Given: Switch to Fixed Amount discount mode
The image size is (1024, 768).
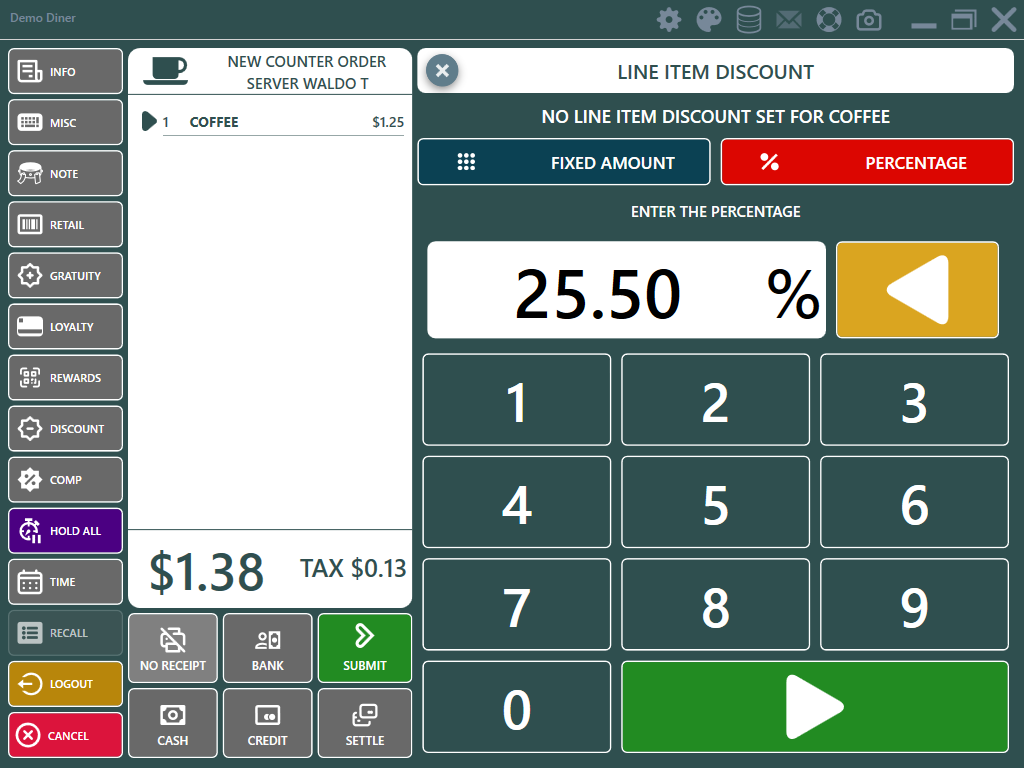Looking at the screenshot, I should tap(564, 162).
